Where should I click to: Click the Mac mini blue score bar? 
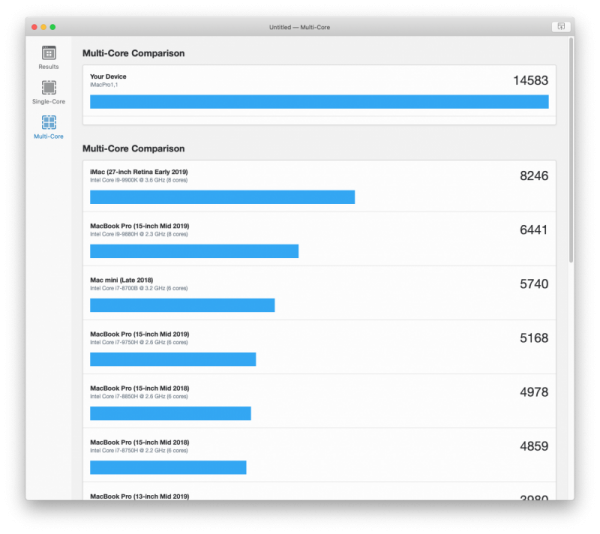pos(183,305)
